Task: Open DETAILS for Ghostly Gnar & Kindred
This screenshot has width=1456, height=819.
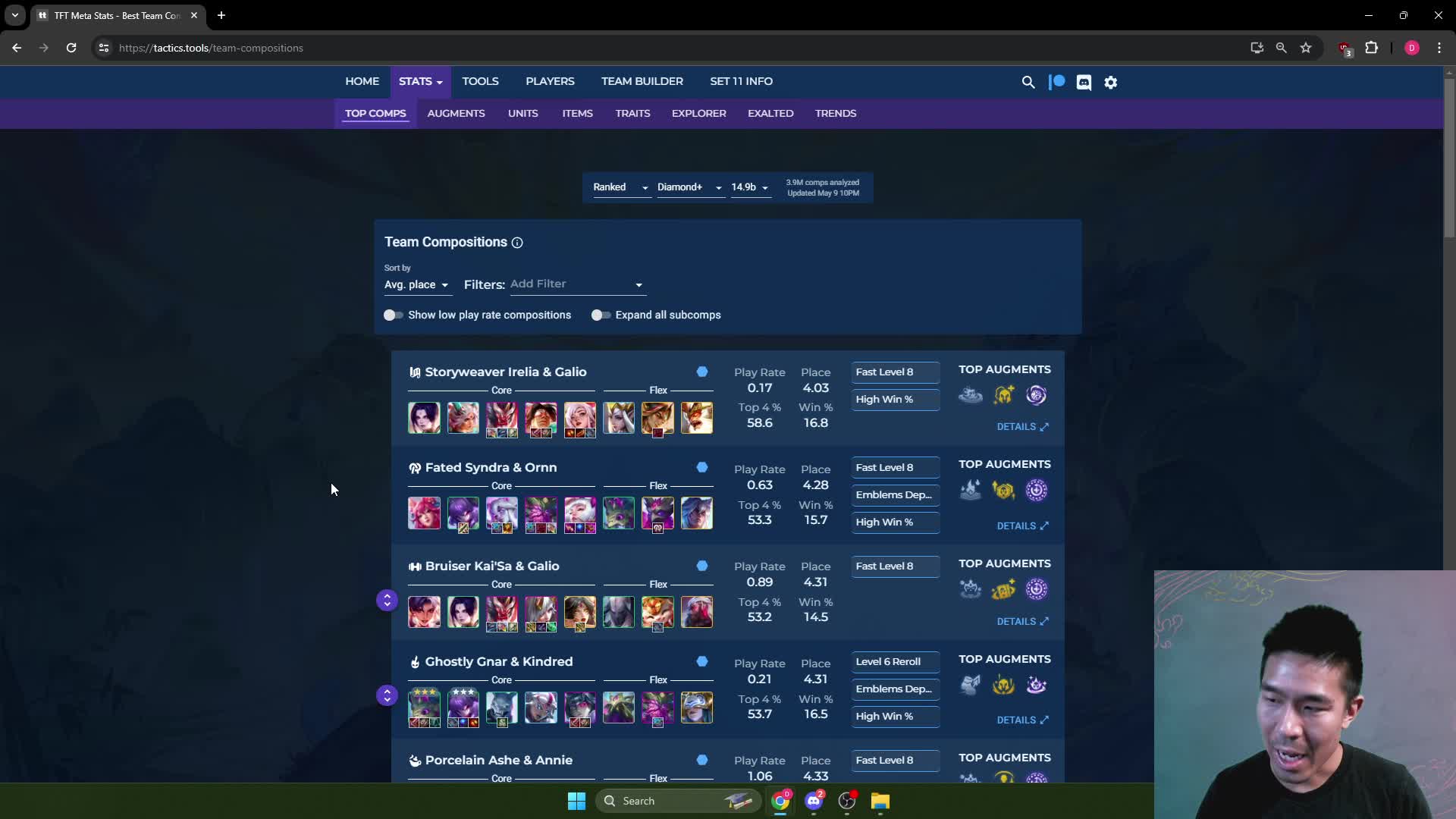Action: [1023, 720]
